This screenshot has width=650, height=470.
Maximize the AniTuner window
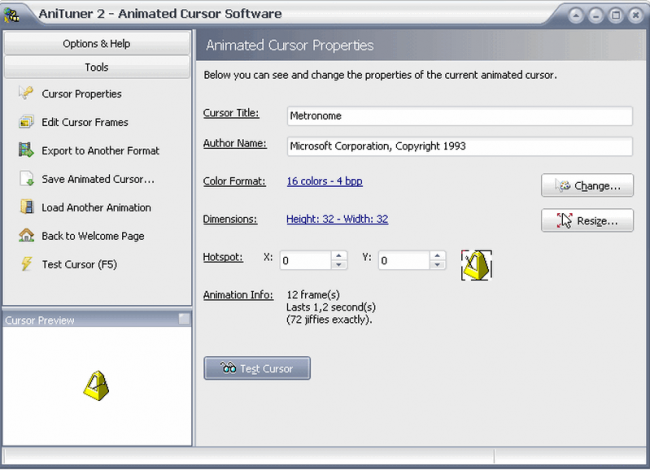pos(616,16)
